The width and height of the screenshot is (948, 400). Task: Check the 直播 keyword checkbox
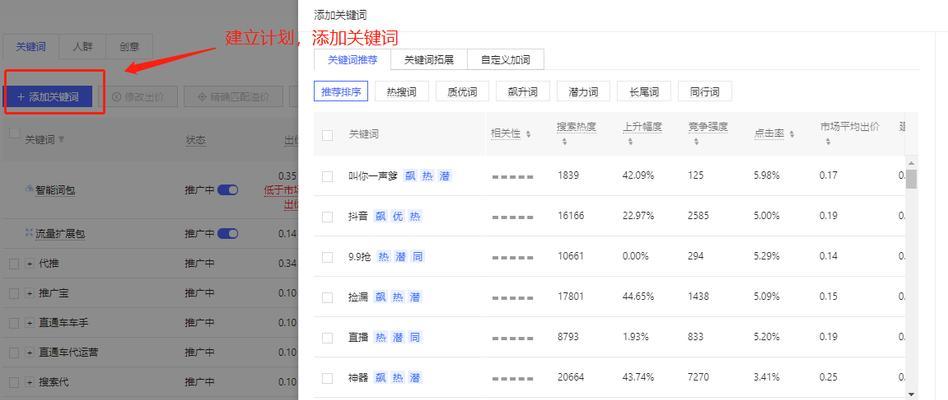click(x=327, y=338)
